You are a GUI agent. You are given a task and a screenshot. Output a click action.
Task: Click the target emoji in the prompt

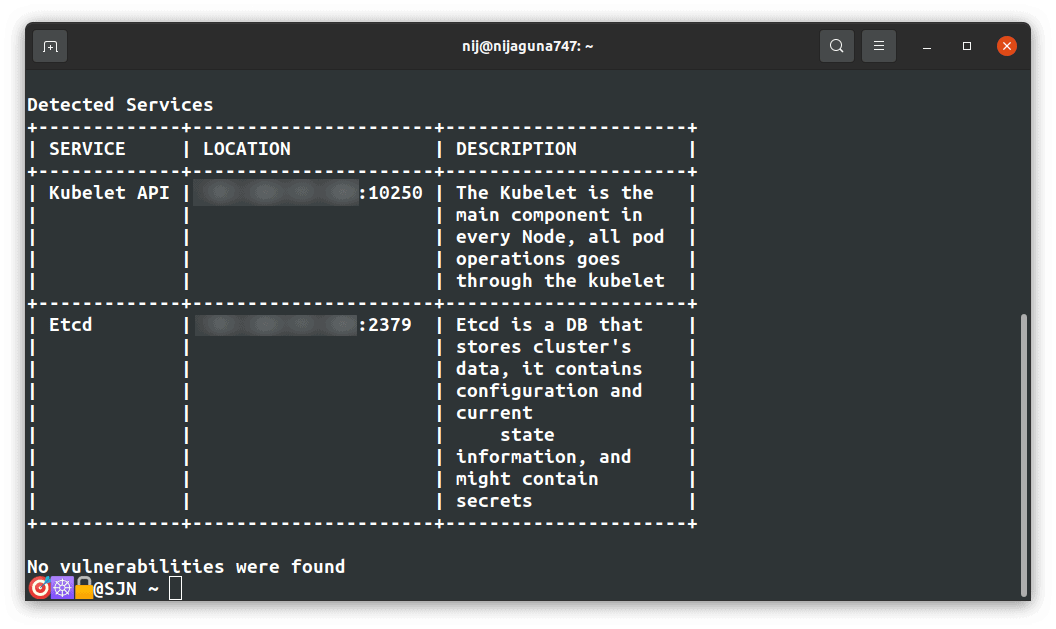(x=38, y=589)
